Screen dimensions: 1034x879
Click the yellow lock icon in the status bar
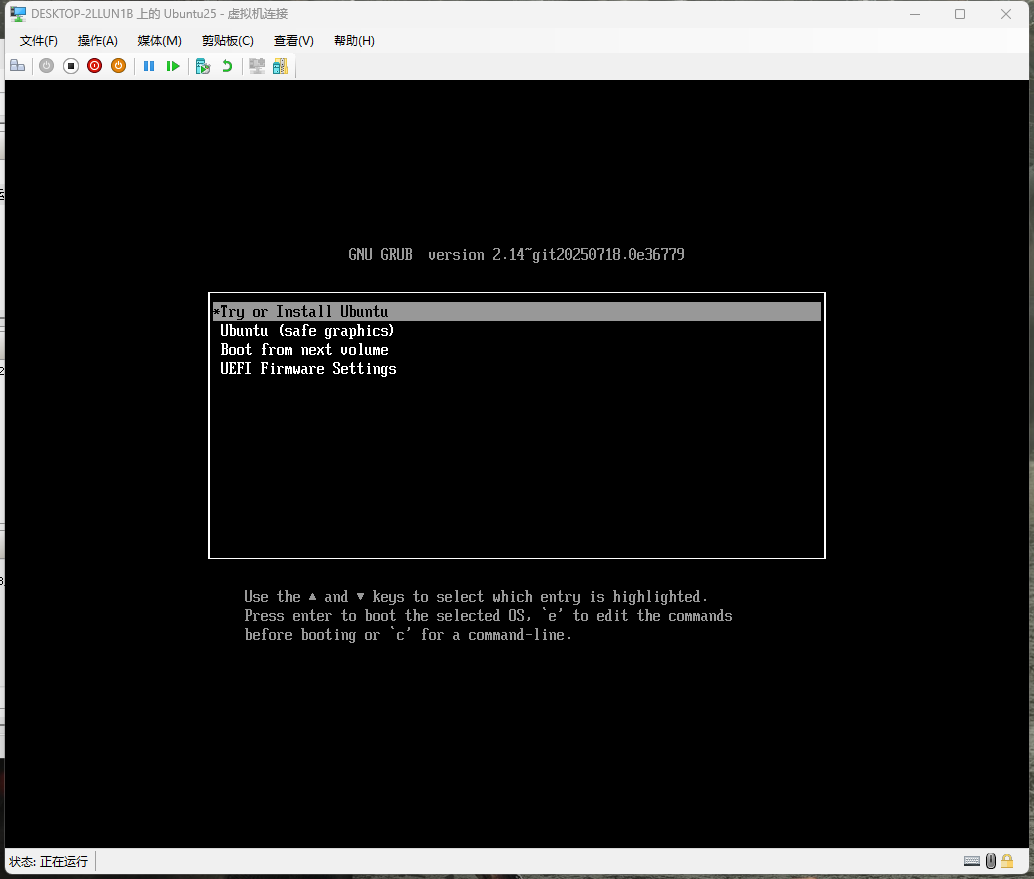[1008, 861]
